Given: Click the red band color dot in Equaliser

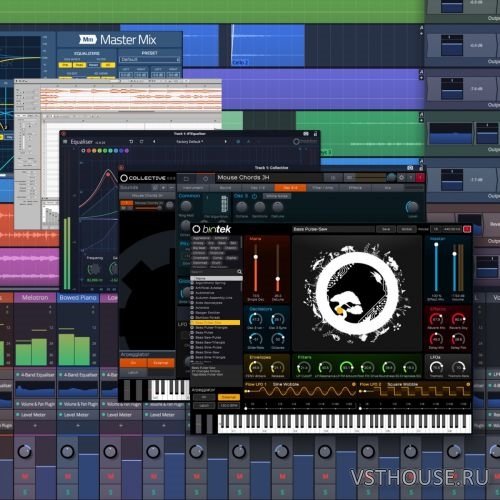Looking at the screenshot, I should point(89,151).
